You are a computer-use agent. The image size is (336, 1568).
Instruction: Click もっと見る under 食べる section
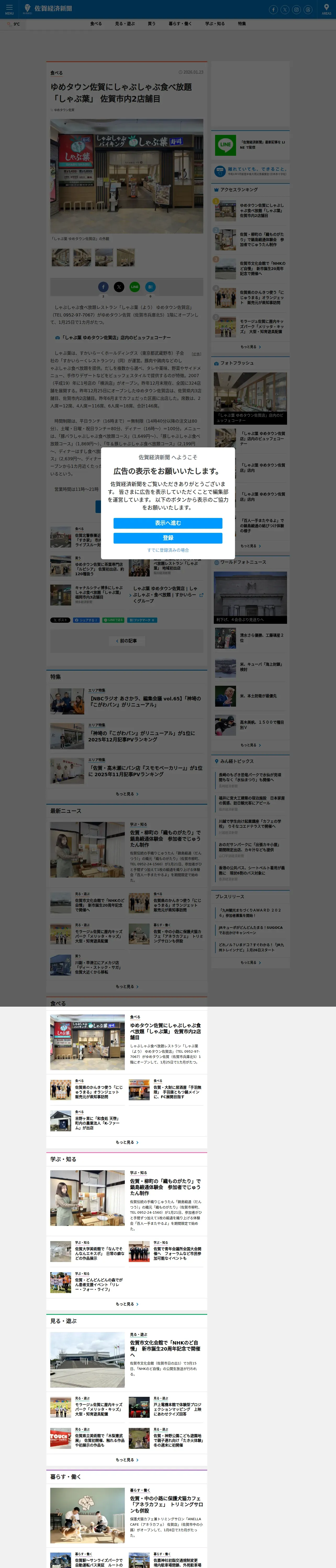(127, 1143)
